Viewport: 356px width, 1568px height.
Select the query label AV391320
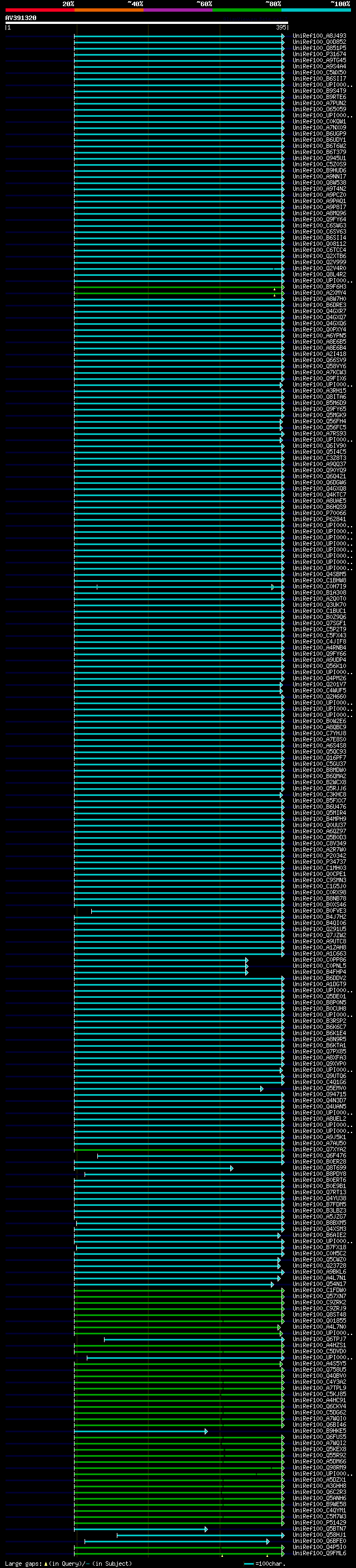pyautogui.click(x=21, y=18)
